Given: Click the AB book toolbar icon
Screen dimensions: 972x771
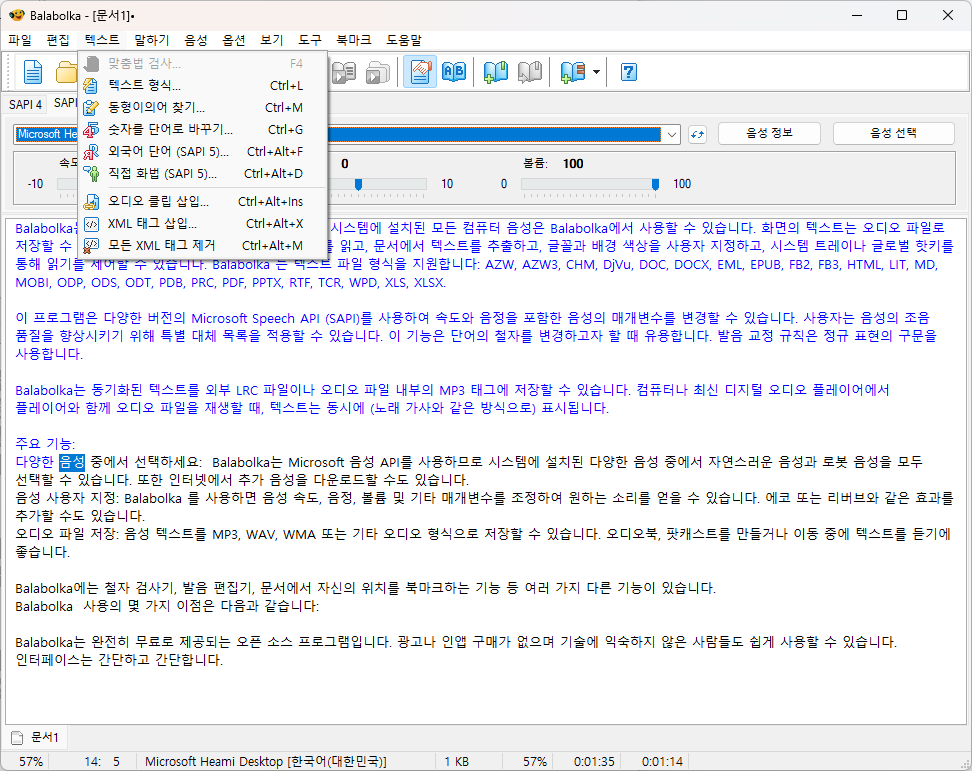Looking at the screenshot, I should coord(454,72).
